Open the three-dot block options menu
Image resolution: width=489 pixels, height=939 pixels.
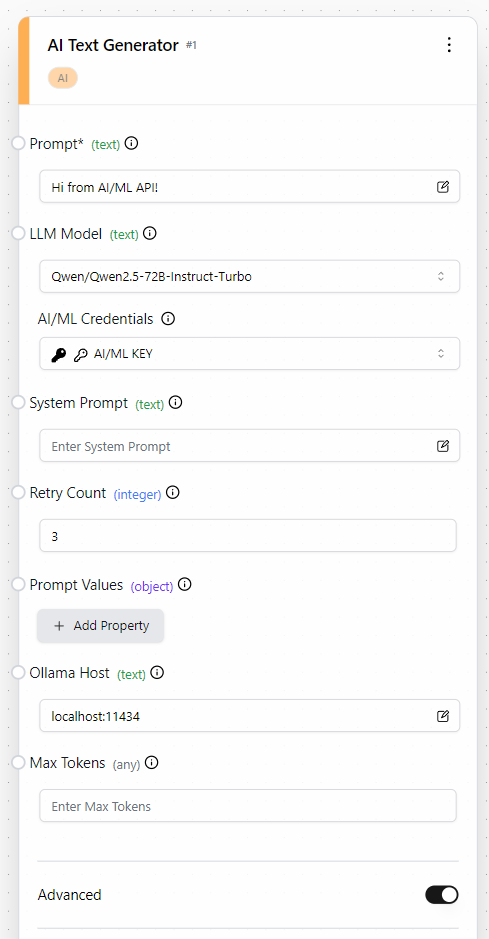click(x=449, y=46)
